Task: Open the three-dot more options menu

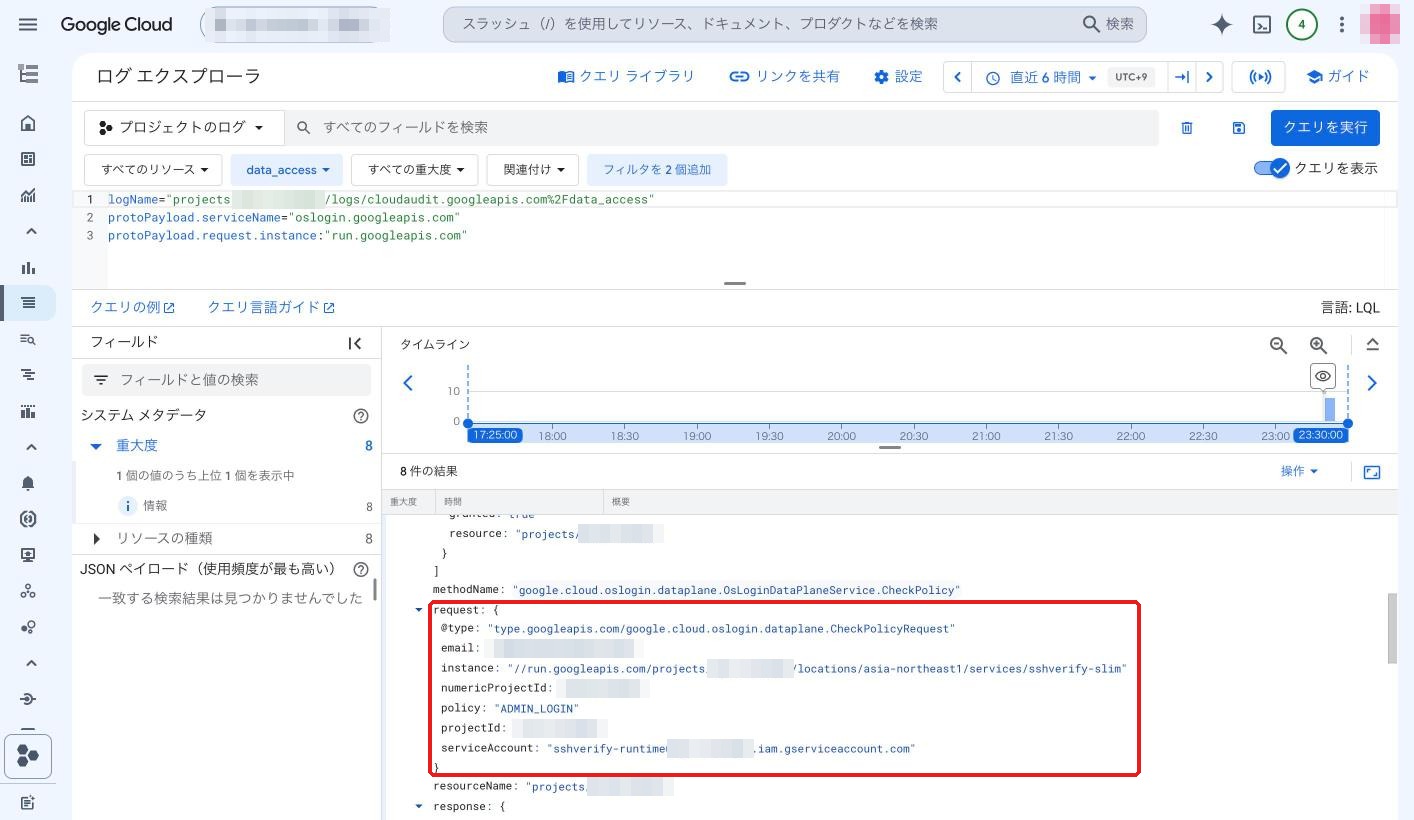Action: click(x=1342, y=25)
